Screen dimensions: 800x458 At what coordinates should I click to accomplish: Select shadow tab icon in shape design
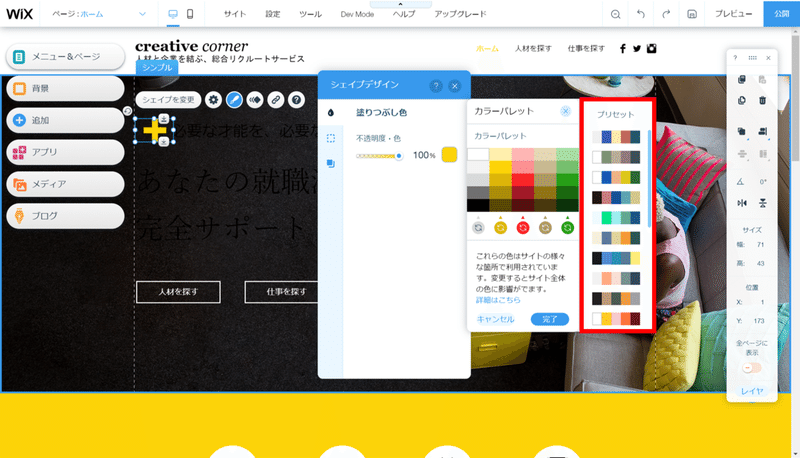click(x=331, y=163)
